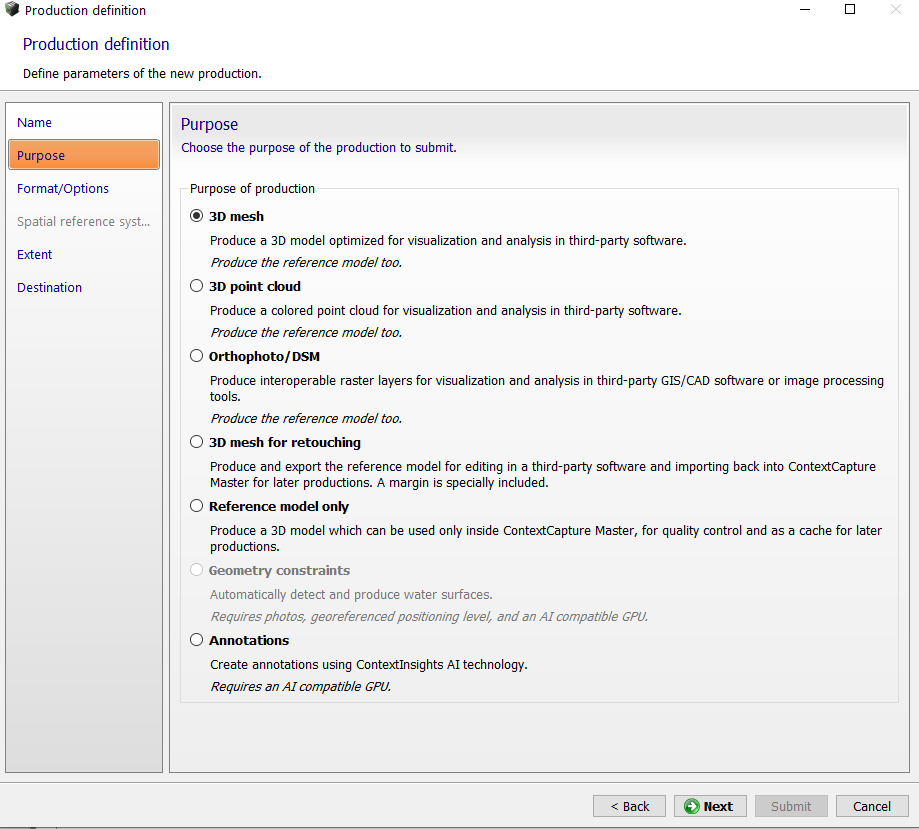Click the Spatial reference system sidebar item
919x829 pixels.
[83, 221]
